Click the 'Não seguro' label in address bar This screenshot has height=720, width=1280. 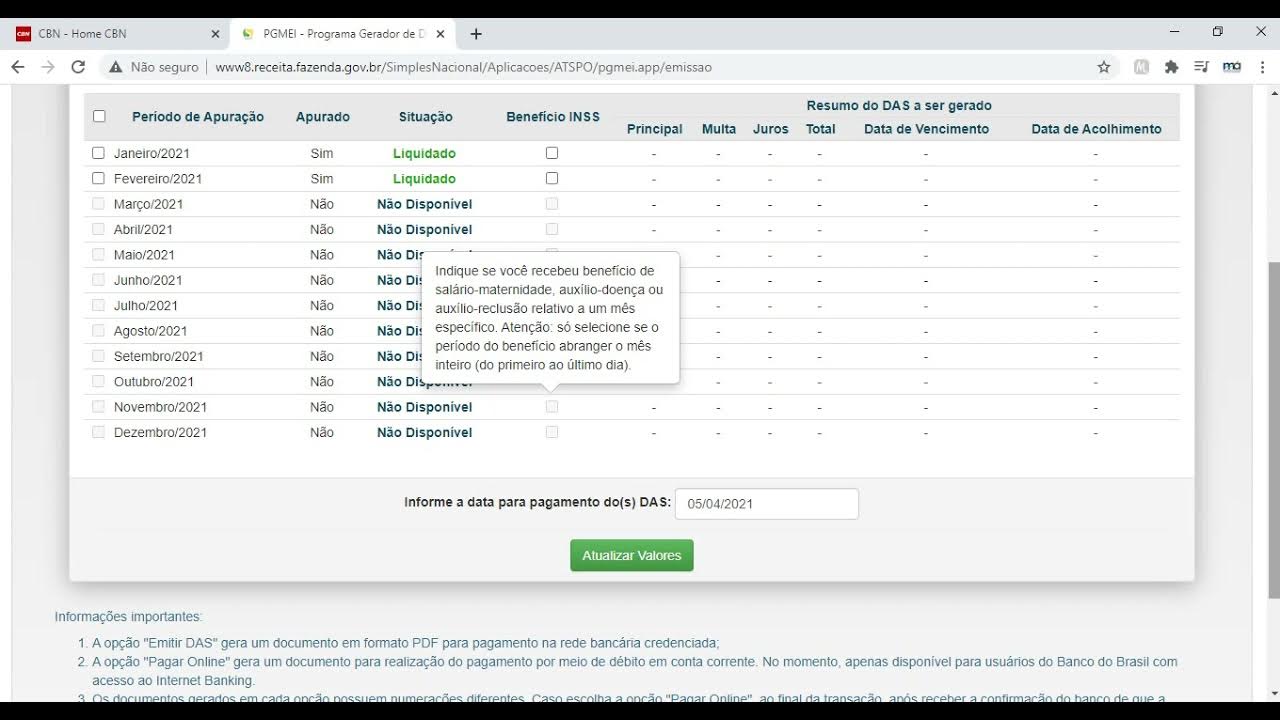165,67
